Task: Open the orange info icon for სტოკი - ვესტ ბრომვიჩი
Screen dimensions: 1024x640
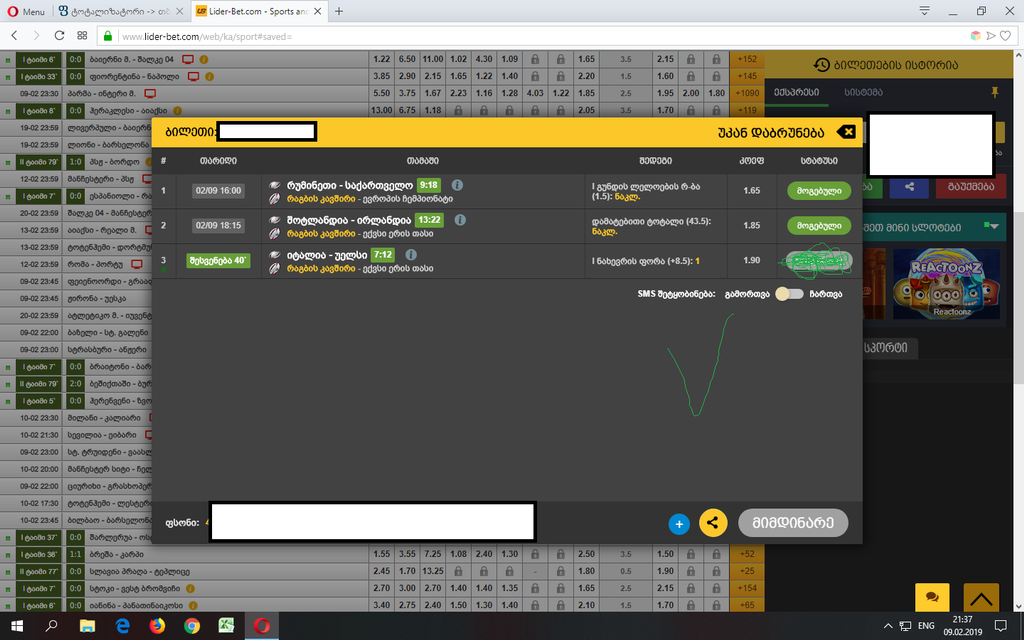Action: 191,588
